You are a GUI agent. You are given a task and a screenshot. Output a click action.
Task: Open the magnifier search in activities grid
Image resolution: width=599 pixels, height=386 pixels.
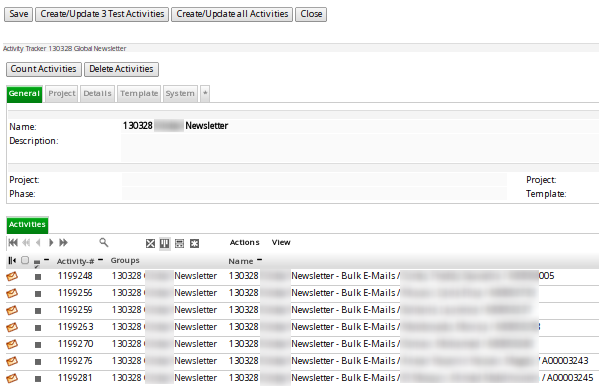[104, 242]
